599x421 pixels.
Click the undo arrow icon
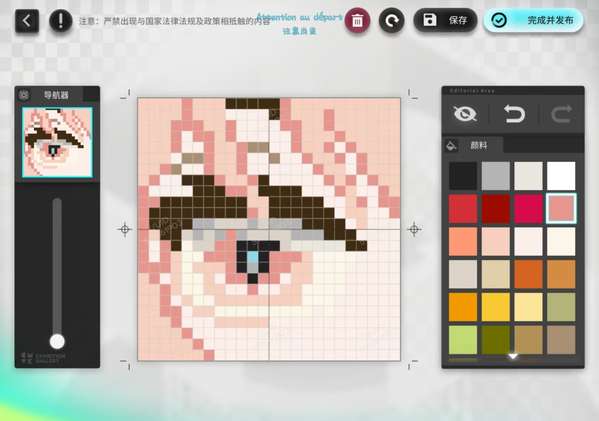coord(514,114)
